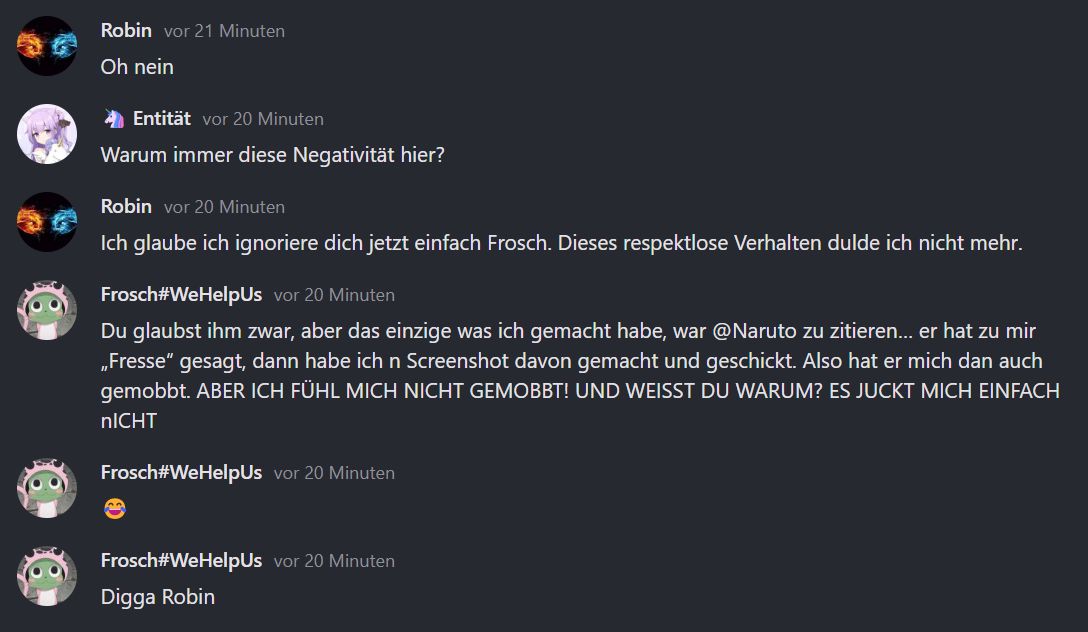Click the "vor 21 Minuten" timestamp
This screenshot has width=1088, height=632.
tap(224, 31)
